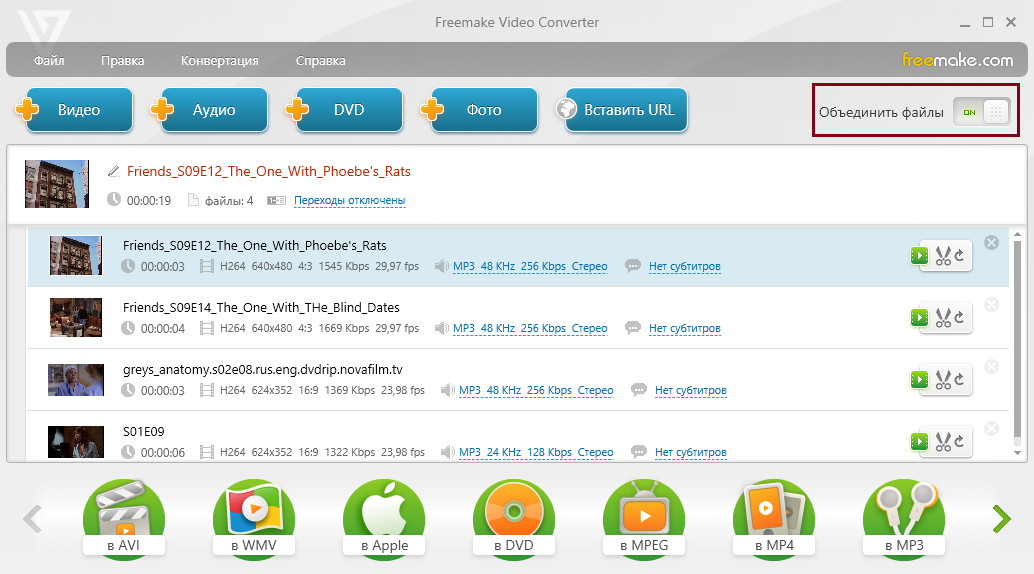This screenshot has width=1034, height=574.
Task: Click the Вставить URL button
Action: point(622,110)
